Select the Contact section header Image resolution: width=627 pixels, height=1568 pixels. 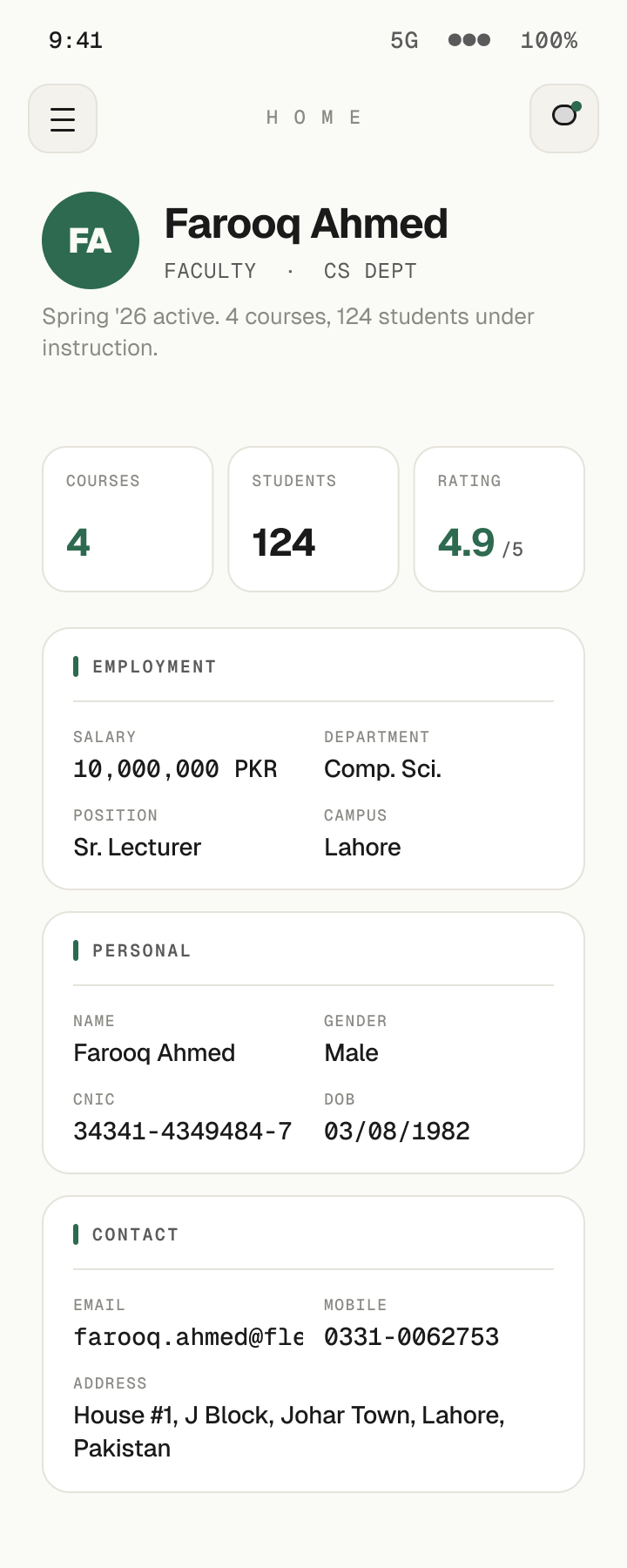(135, 1234)
